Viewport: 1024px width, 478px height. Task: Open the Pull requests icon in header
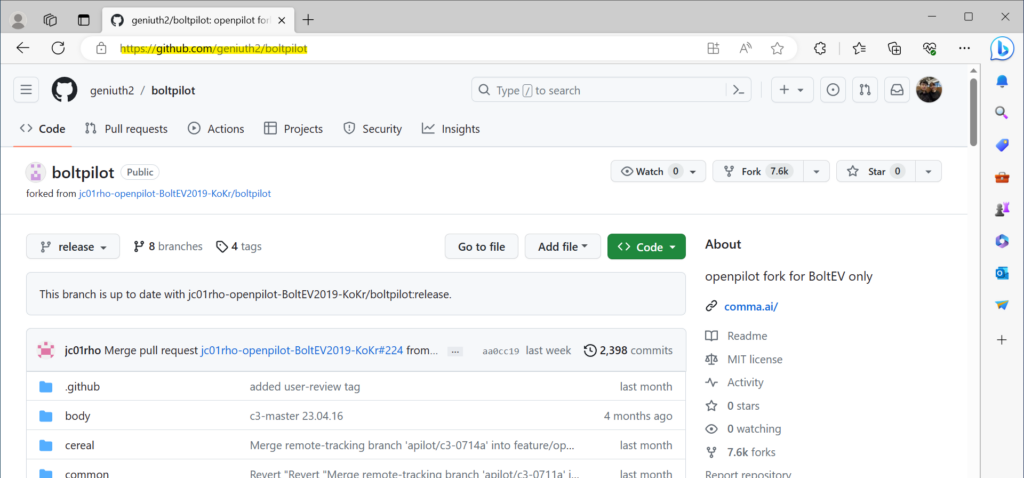865,90
